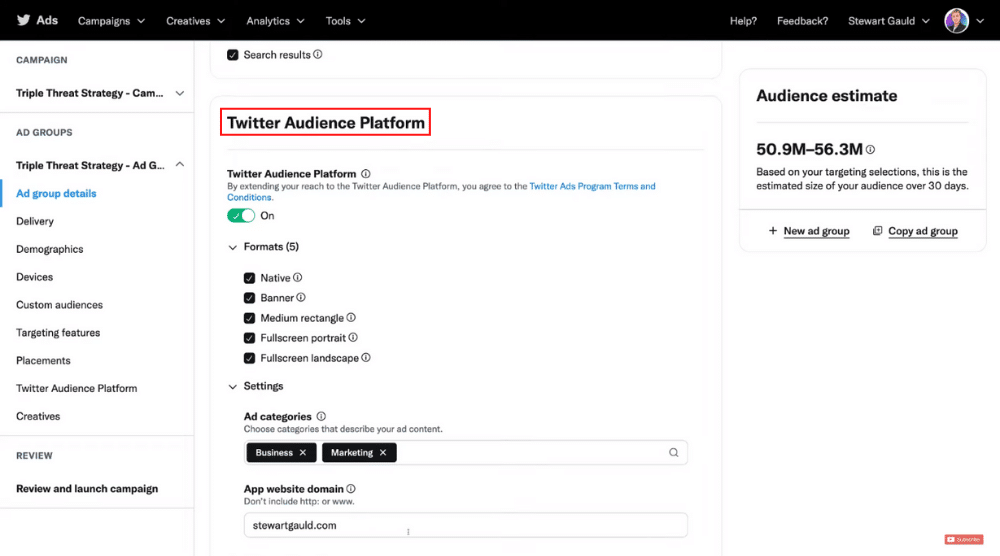Open the Feedback? link
The image size is (1000, 556).
point(802,21)
